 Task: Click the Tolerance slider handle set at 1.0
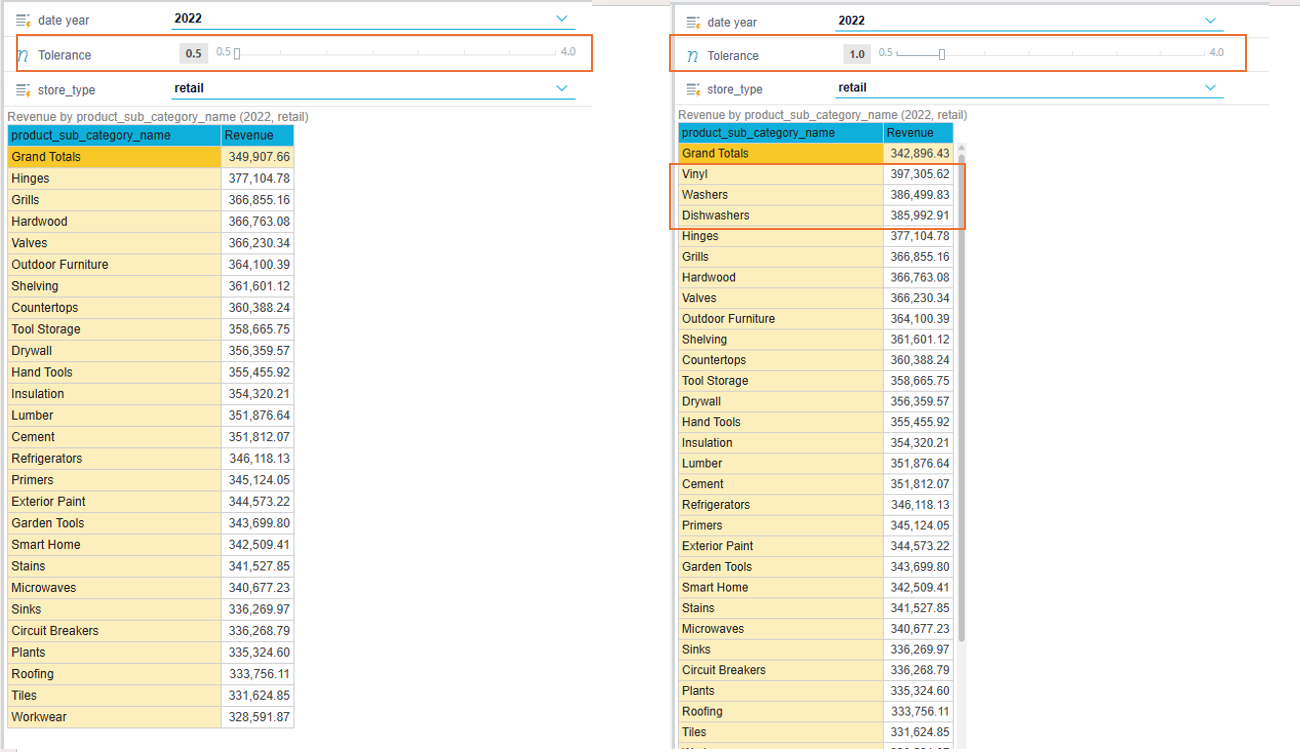(x=941, y=54)
